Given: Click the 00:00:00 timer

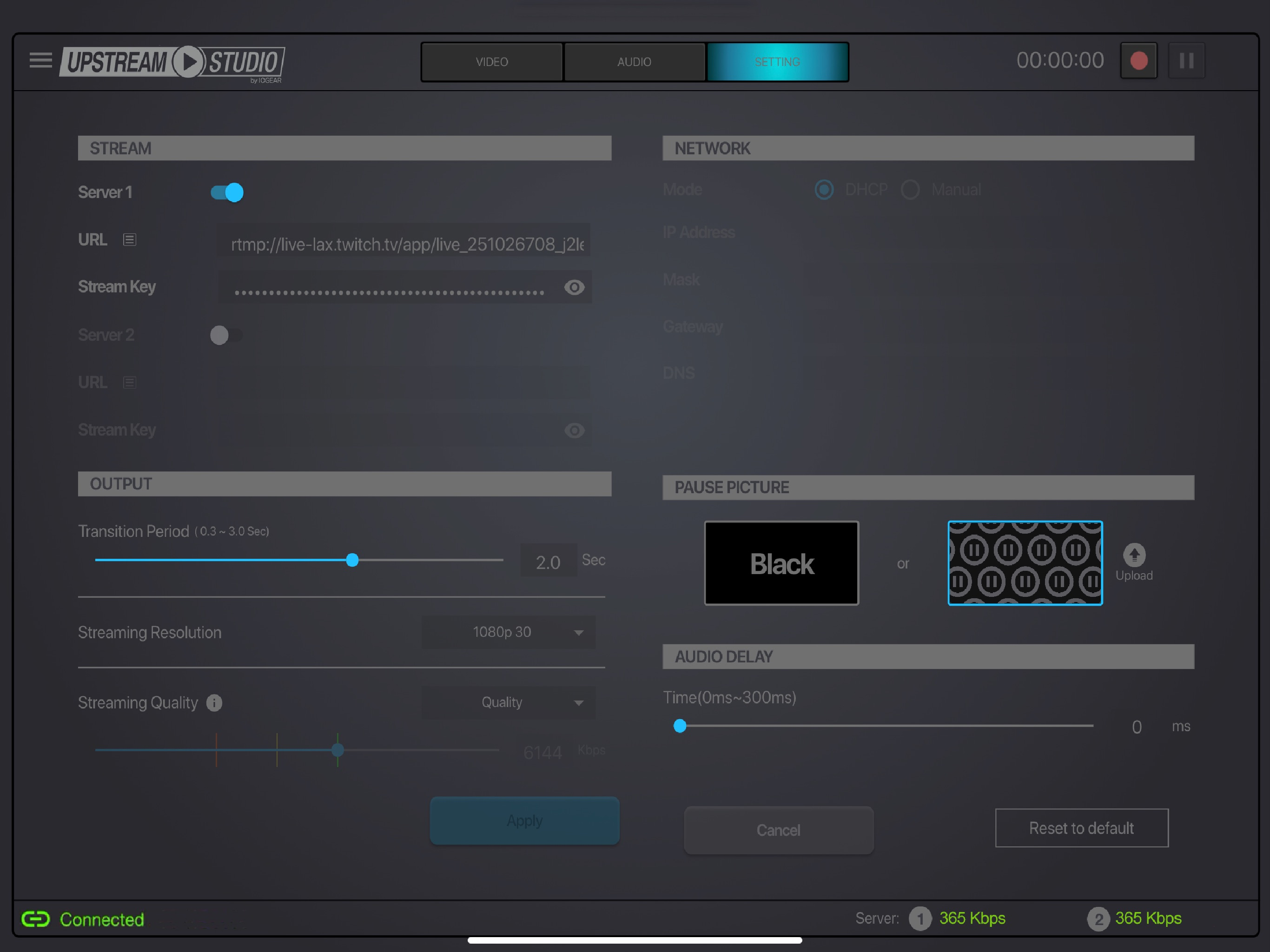Looking at the screenshot, I should (1060, 60).
